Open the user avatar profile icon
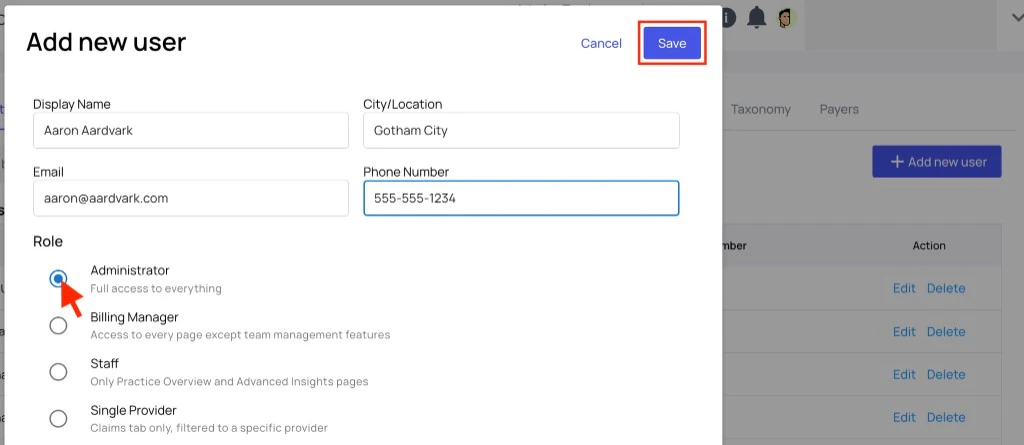The width and height of the screenshot is (1024, 445). 786,18
